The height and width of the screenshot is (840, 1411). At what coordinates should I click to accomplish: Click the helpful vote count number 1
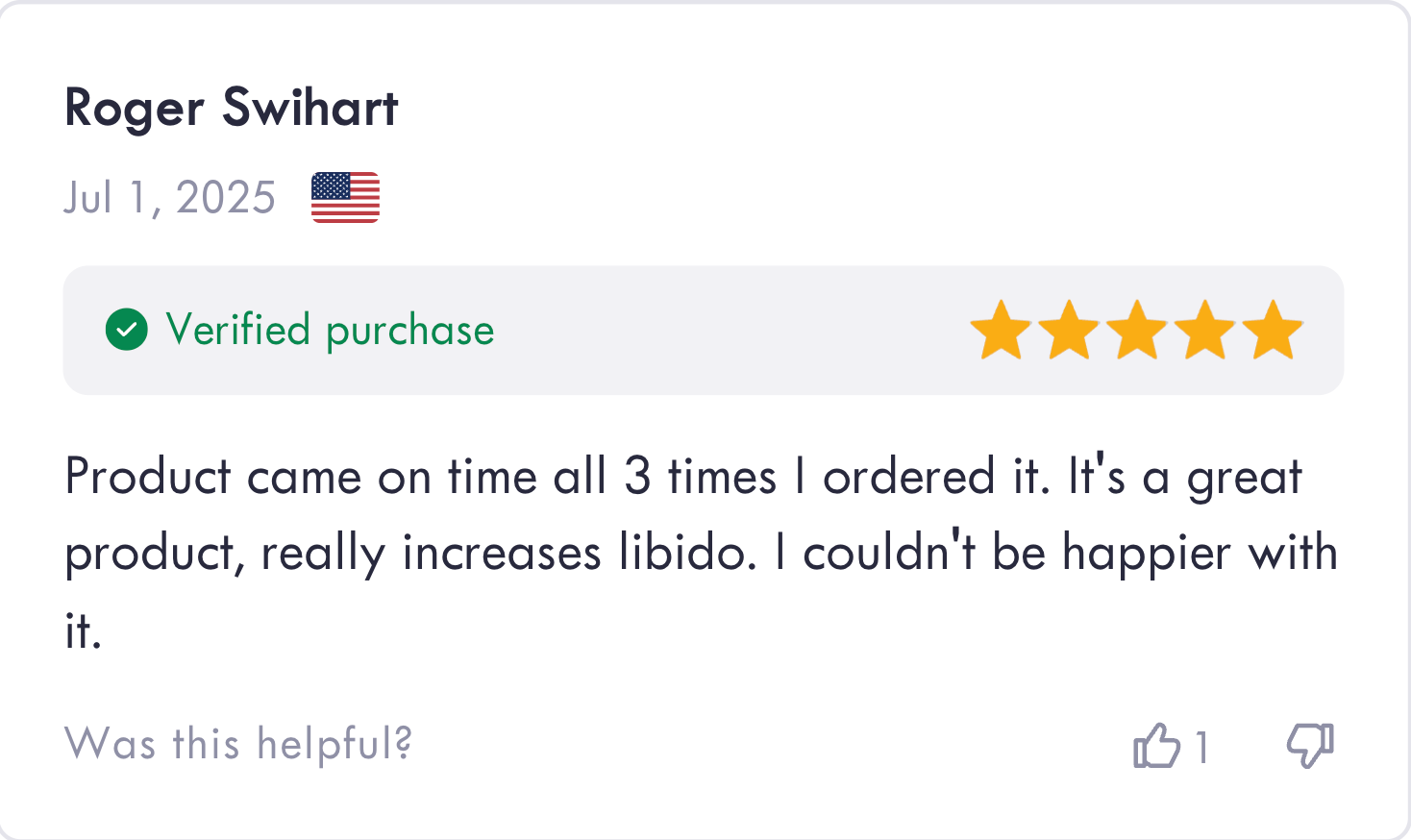pyautogui.click(x=1201, y=748)
